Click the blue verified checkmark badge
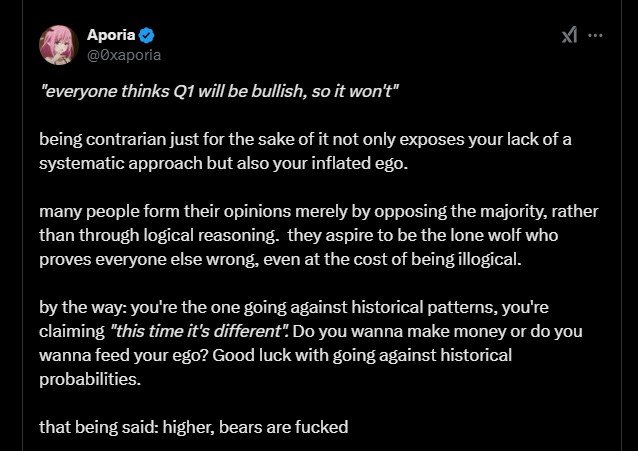Viewport: 638px width, 451px height. pyautogui.click(x=146, y=35)
